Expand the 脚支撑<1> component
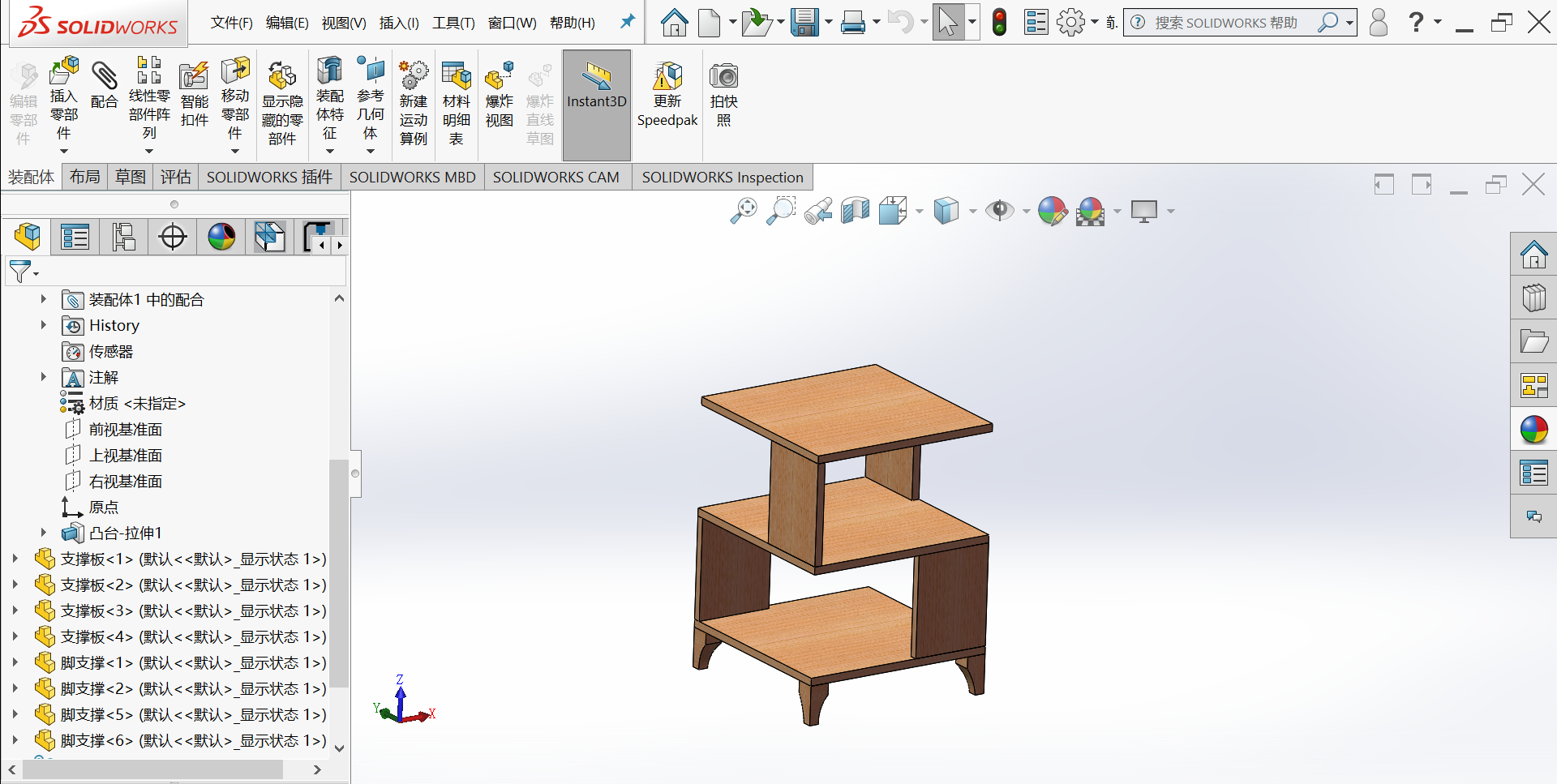 pyautogui.click(x=15, y=662)
